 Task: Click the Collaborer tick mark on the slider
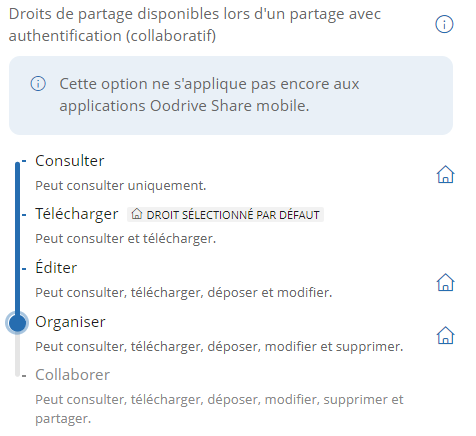tap(24, 376)
